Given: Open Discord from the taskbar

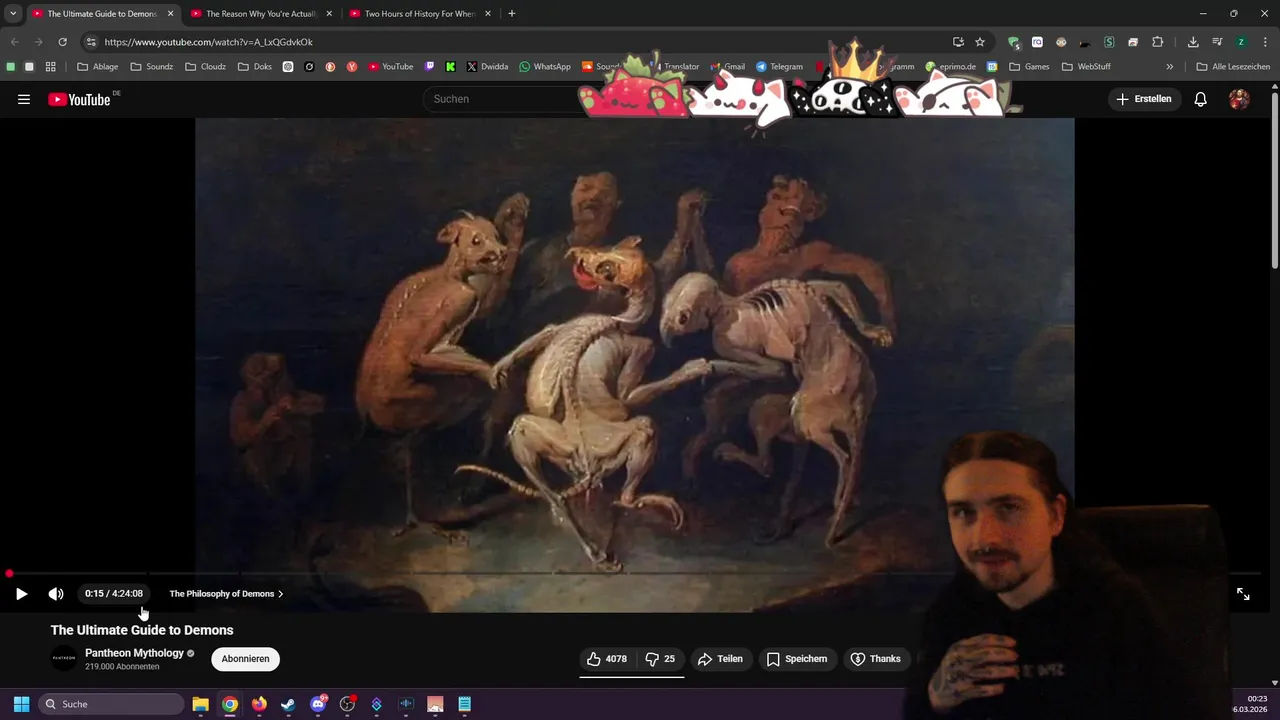Looking at the screenshot, I should [x=318, y=704].
